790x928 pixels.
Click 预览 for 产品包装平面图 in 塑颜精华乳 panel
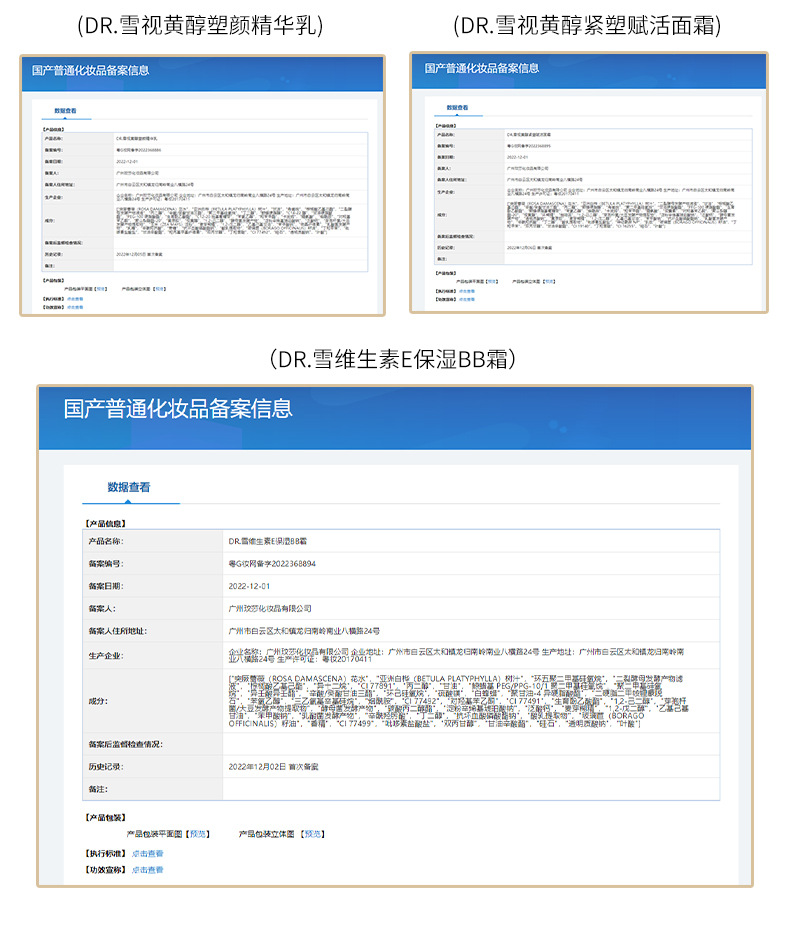101,289
